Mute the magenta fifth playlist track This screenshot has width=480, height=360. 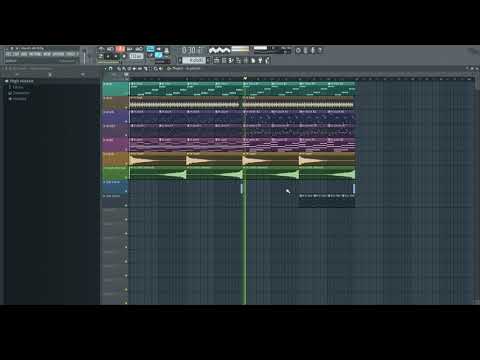(126, 150)
